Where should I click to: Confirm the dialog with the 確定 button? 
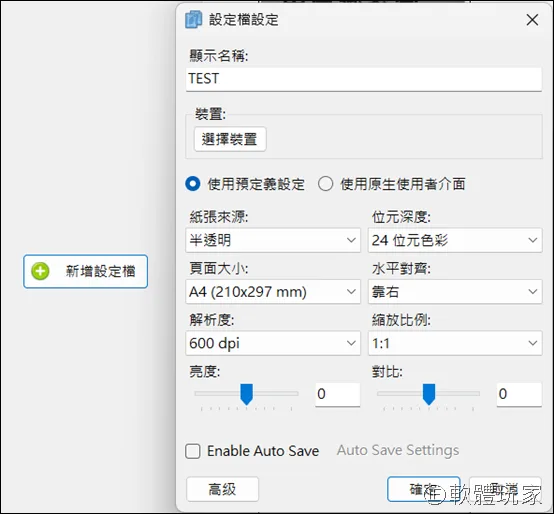423,489
